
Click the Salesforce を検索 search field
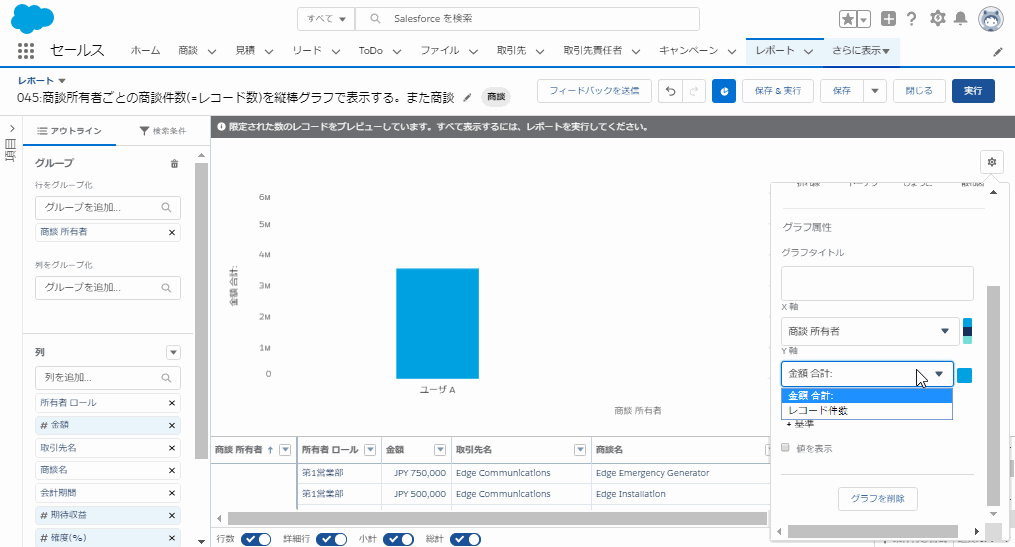pyautogui.click(x=528, y=19)
